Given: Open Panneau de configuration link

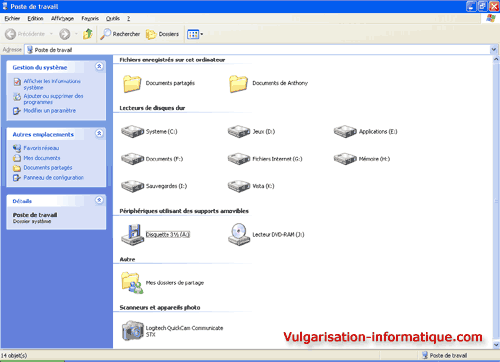Looking at the screenshot, I should 53,178.
